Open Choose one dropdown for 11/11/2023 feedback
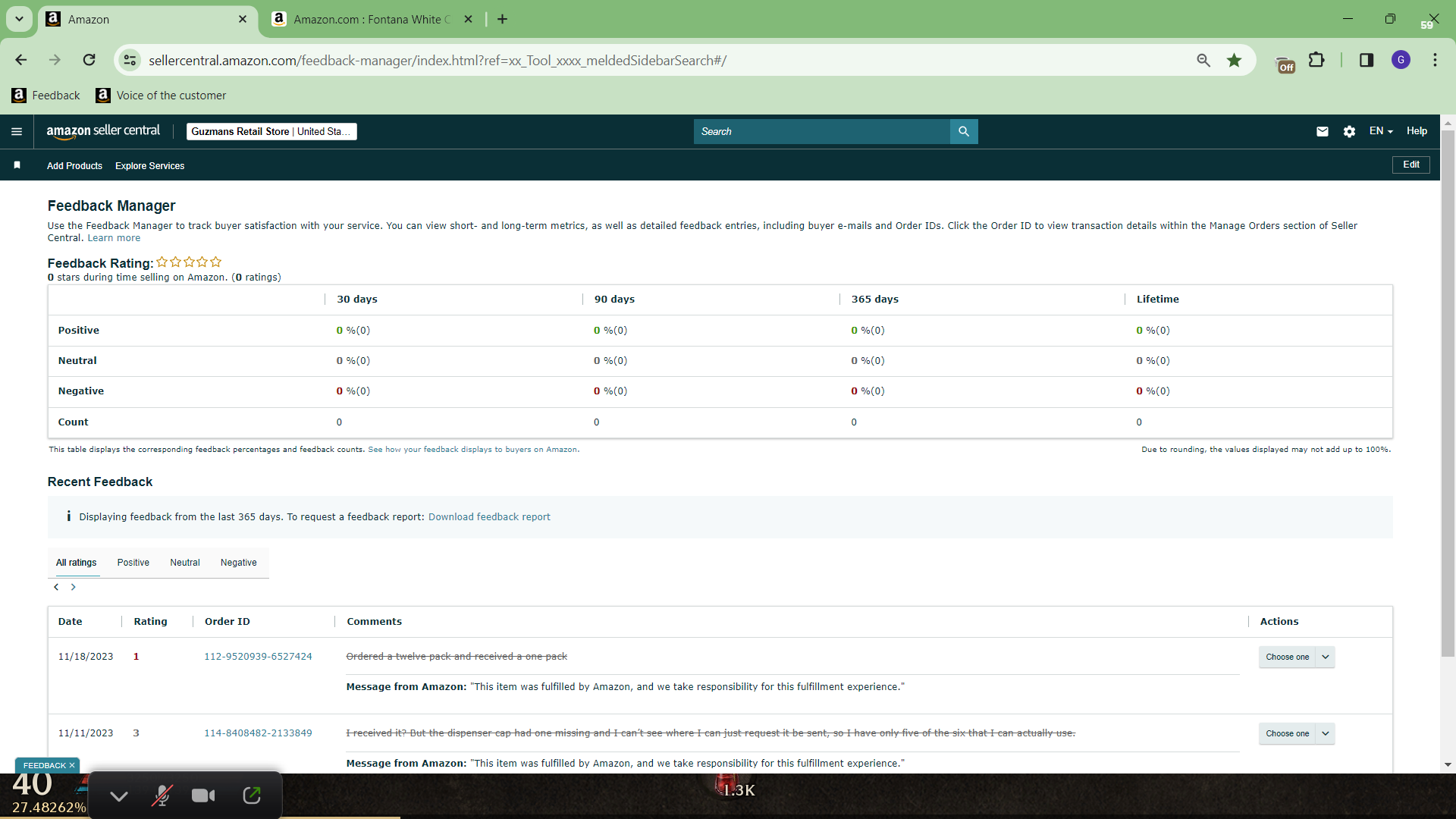Image resolution: width=1456 pixels, height=819 pixels. pyautogui.click(x=1297, y=734)
